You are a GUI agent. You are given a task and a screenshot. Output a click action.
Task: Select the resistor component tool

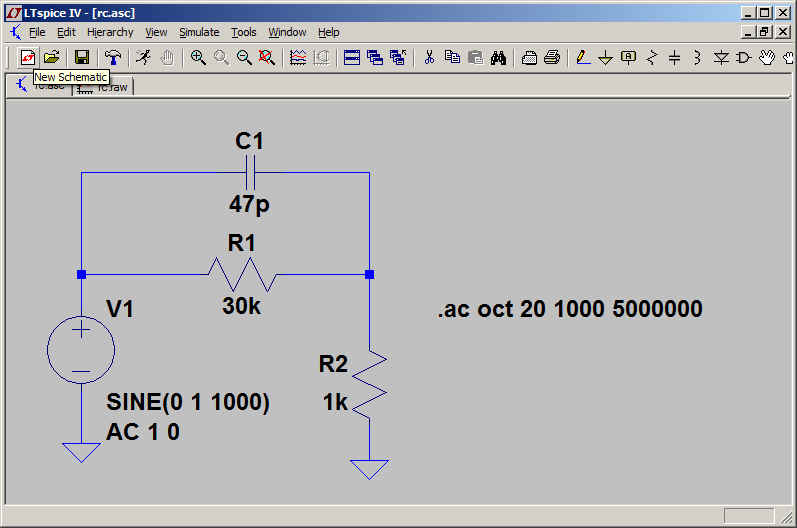(652, 57)
